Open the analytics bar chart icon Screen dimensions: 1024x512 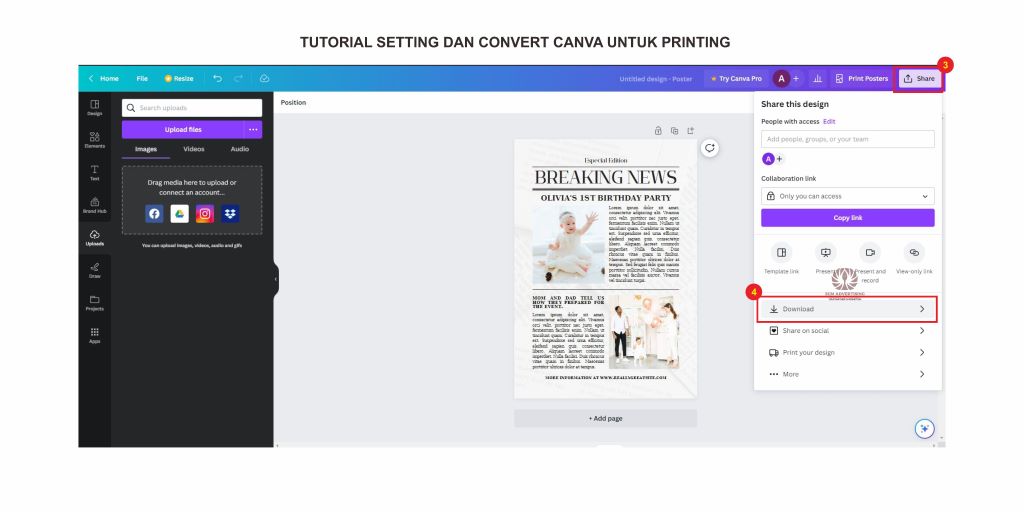817,78
